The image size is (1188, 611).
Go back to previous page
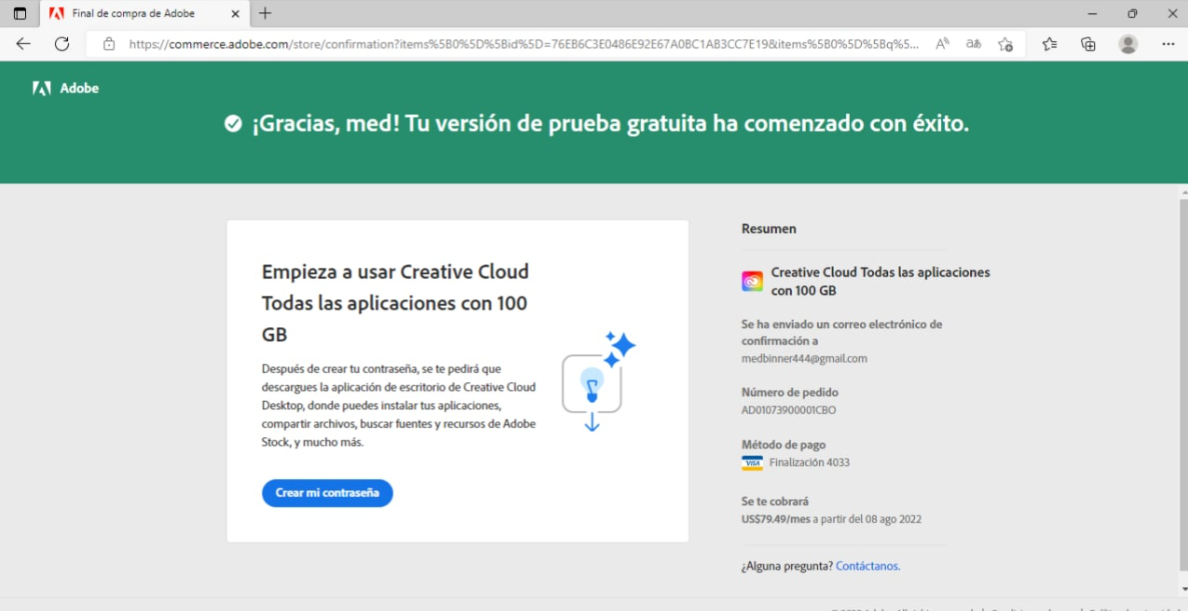[23, 44]
